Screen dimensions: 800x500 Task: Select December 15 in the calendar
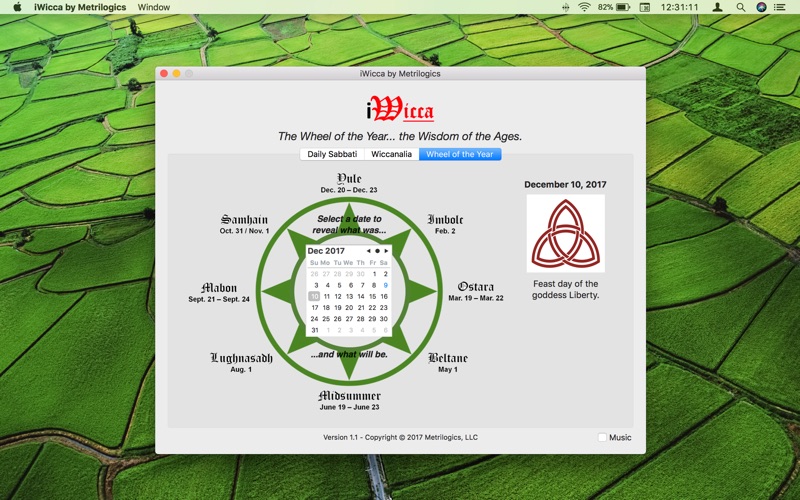(372, 296)
